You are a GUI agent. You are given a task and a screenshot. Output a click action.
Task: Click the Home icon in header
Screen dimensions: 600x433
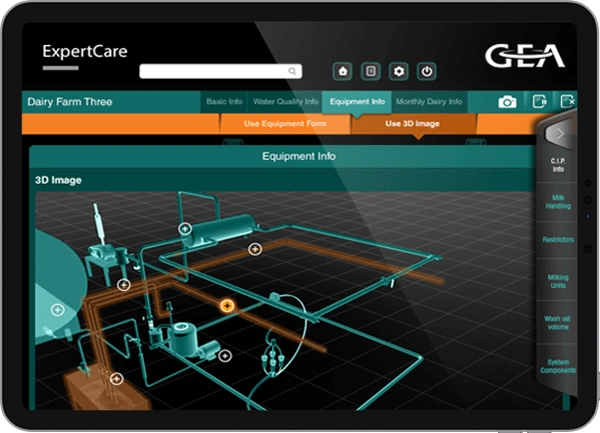343,71
